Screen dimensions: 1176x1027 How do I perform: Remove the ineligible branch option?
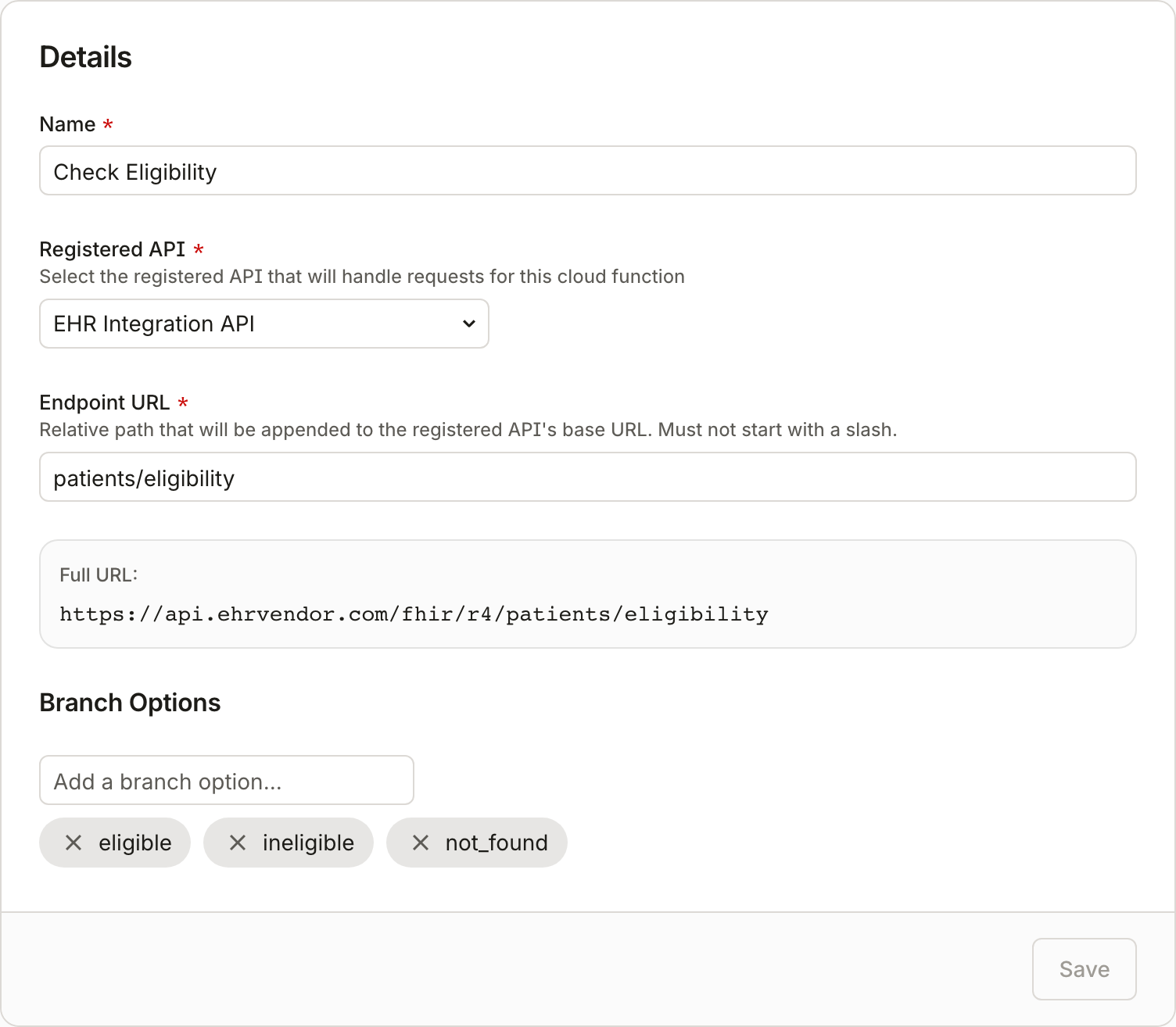(238, 843)
